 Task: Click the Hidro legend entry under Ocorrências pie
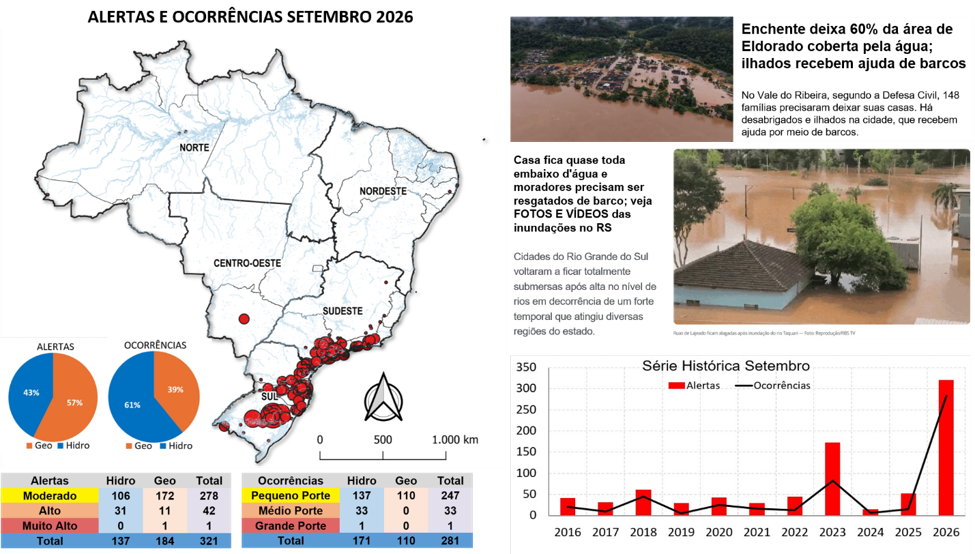[x=176, y=446]
